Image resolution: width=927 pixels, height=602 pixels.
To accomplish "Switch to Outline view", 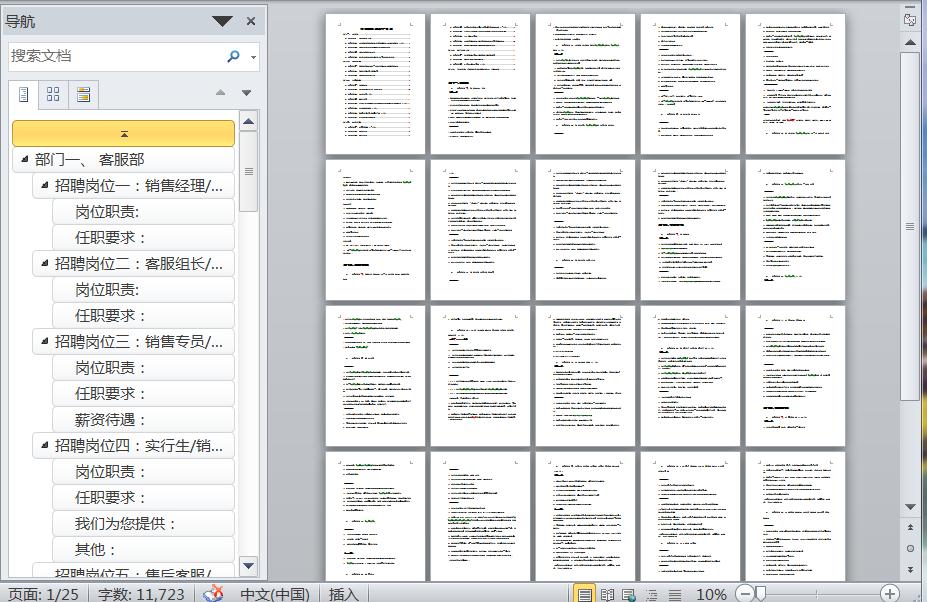I will (652, 594).
